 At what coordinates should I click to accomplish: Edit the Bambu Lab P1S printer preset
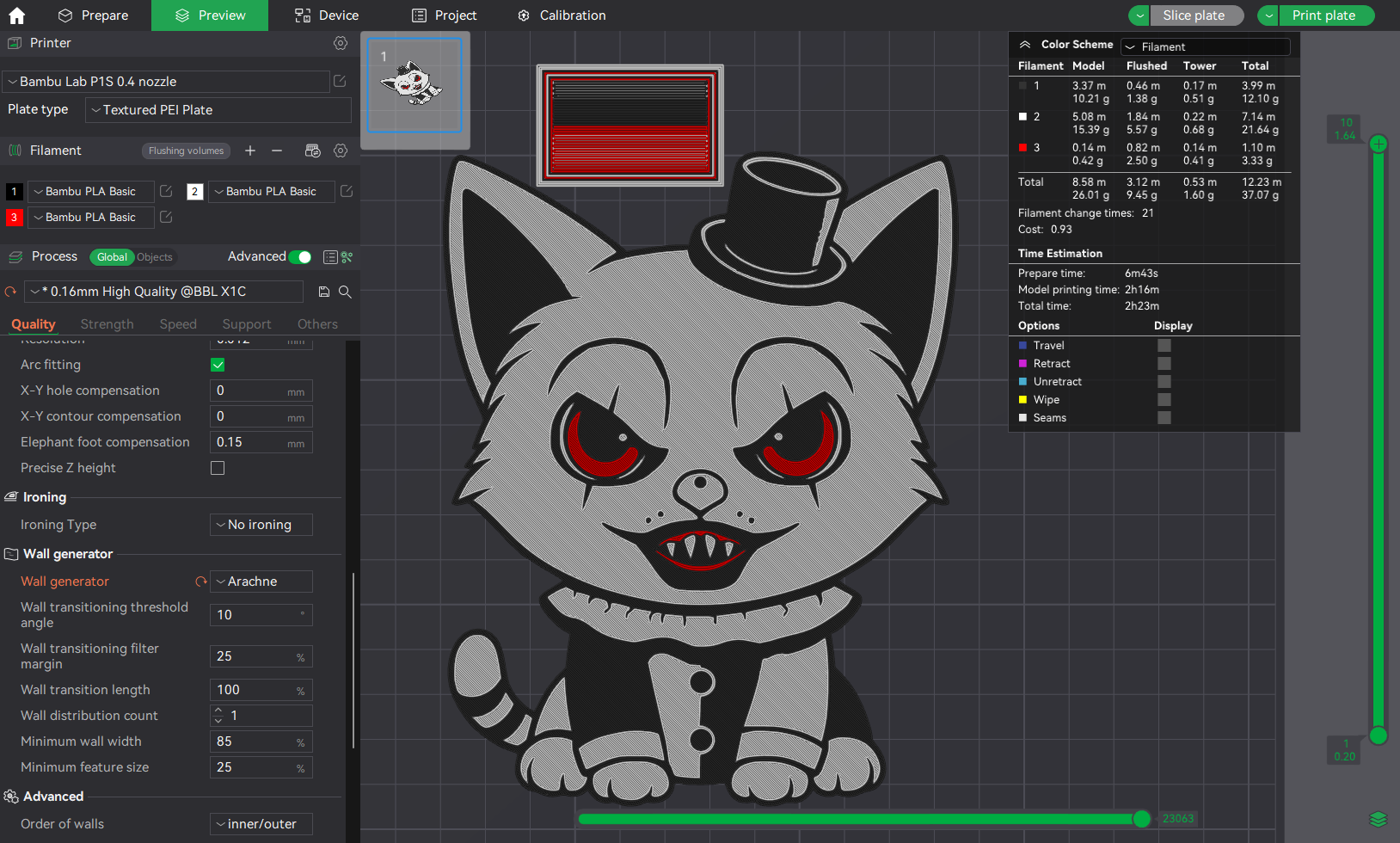340,81
